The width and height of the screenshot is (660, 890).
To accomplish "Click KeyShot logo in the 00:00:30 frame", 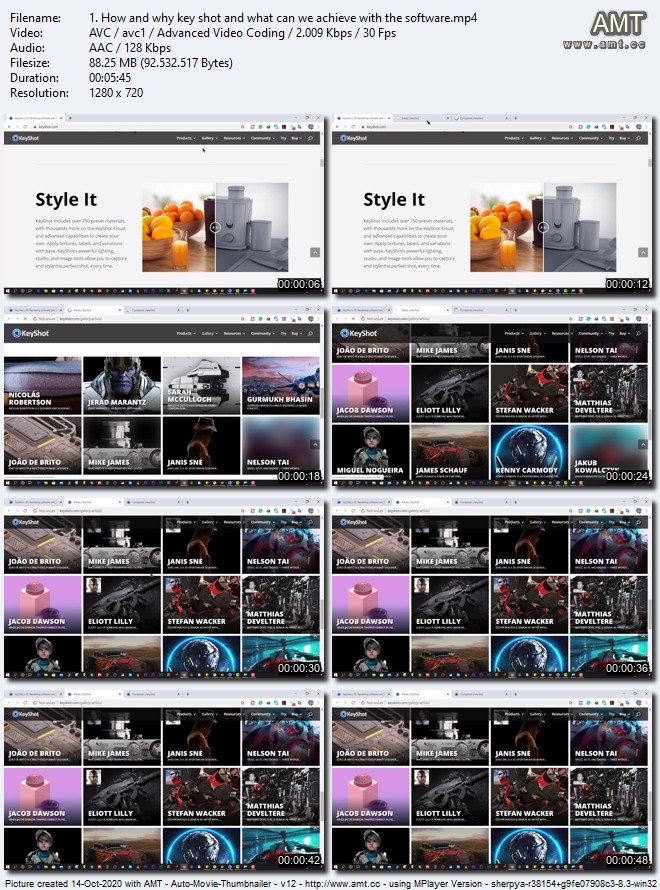I will coord(26,522).
